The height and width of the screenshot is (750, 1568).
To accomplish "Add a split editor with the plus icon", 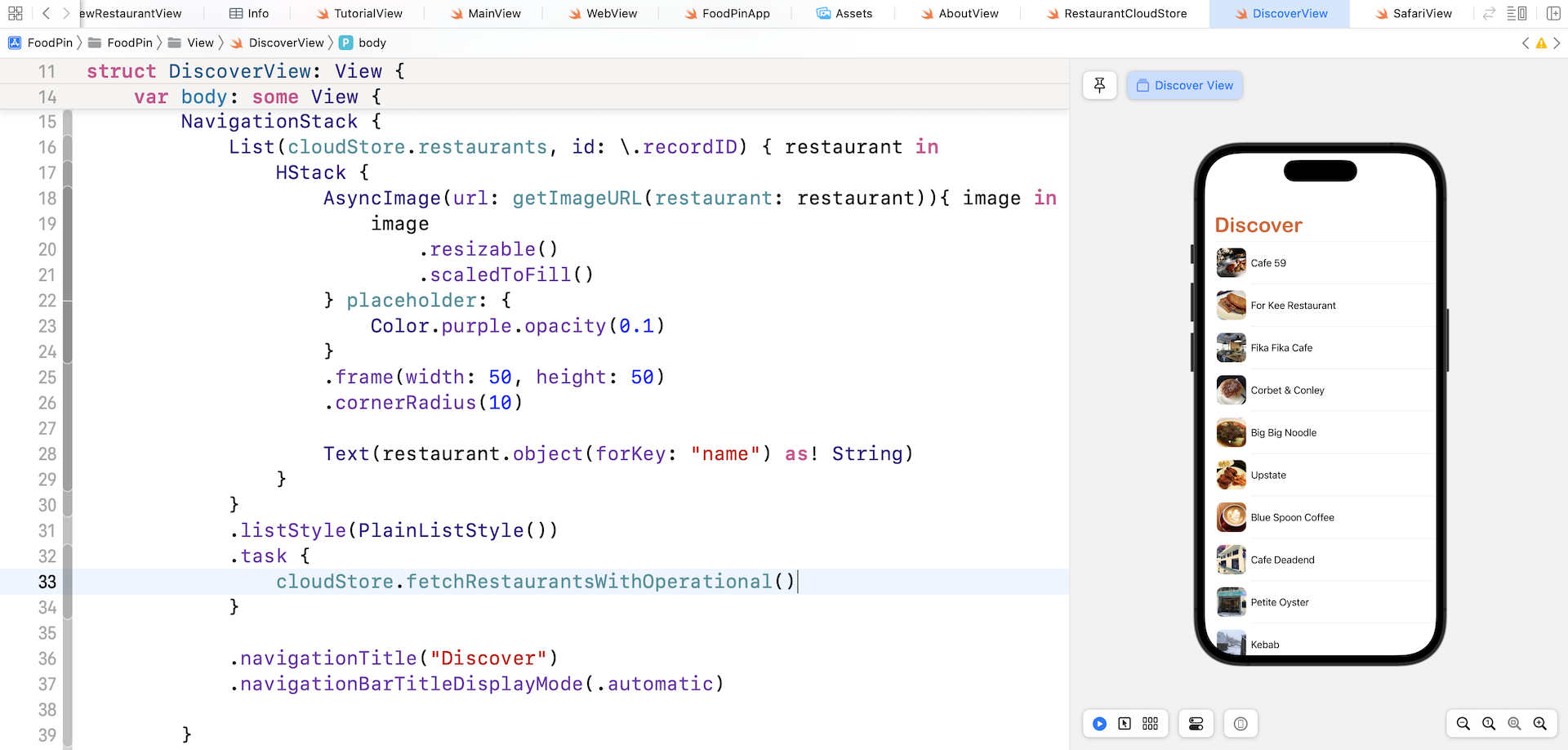I will pyautogui.click(x=1554, y=13).
